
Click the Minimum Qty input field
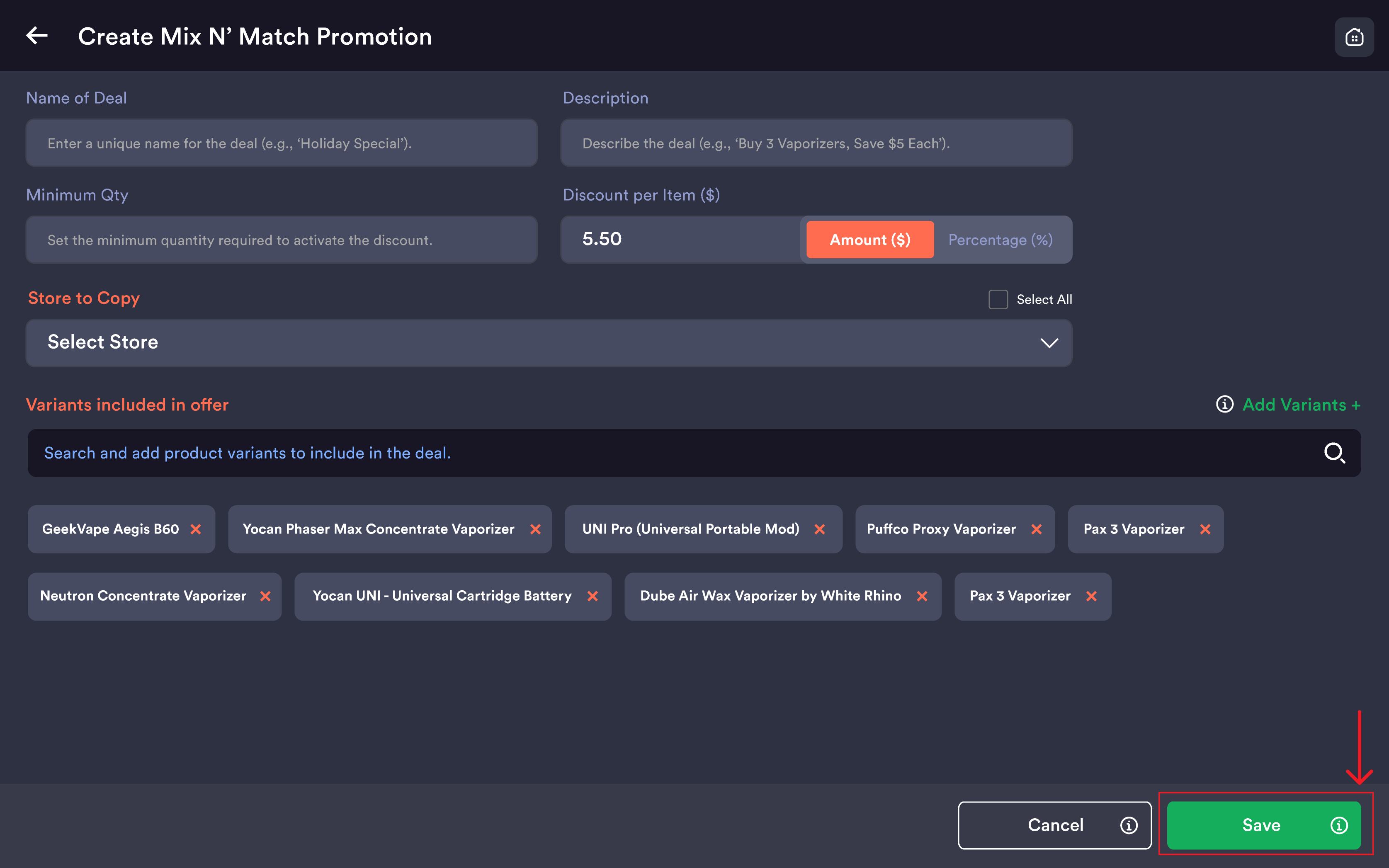click(x=282, y=240)
